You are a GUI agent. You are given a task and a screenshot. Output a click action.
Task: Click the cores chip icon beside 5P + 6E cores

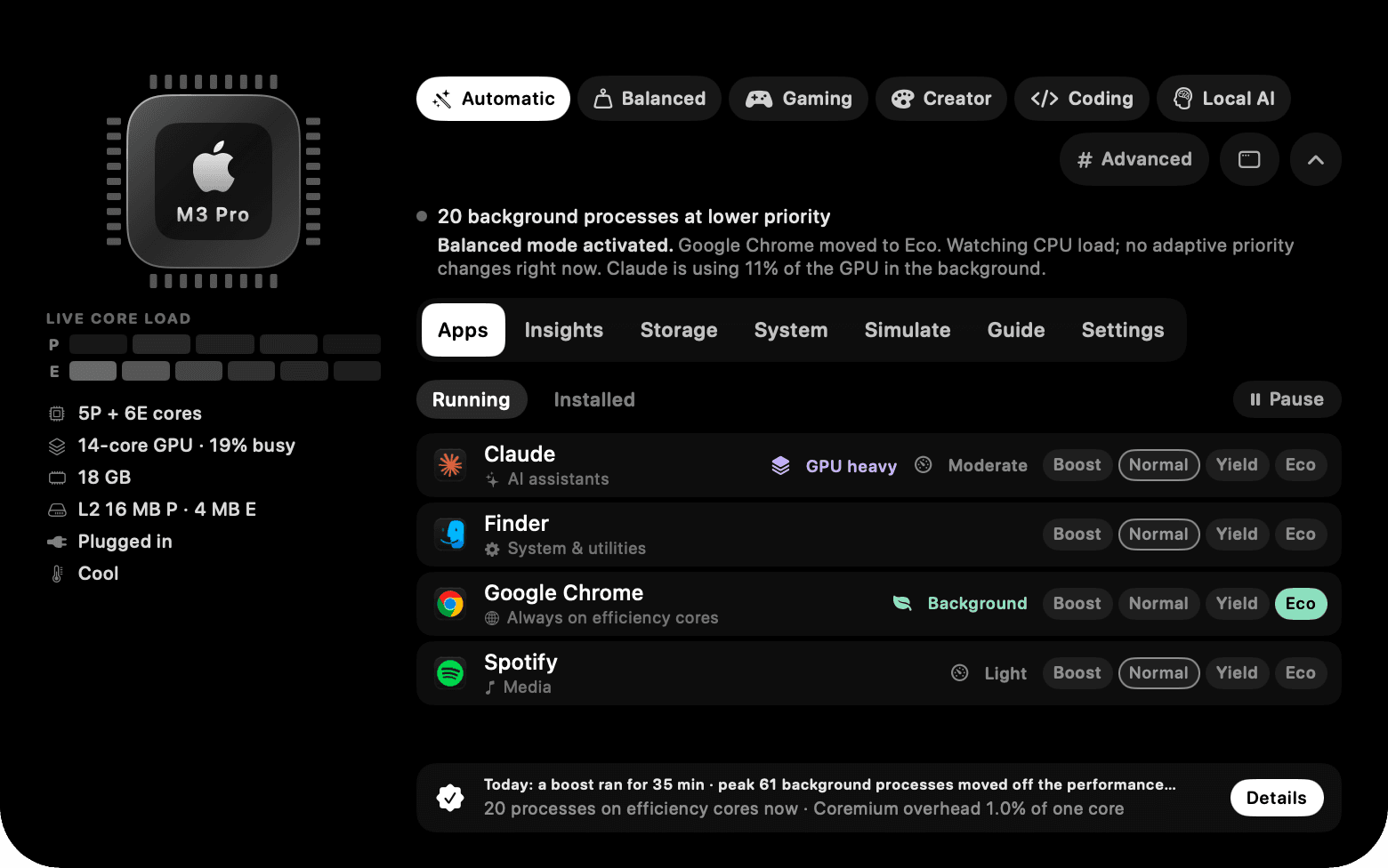[x=57, y=414]
